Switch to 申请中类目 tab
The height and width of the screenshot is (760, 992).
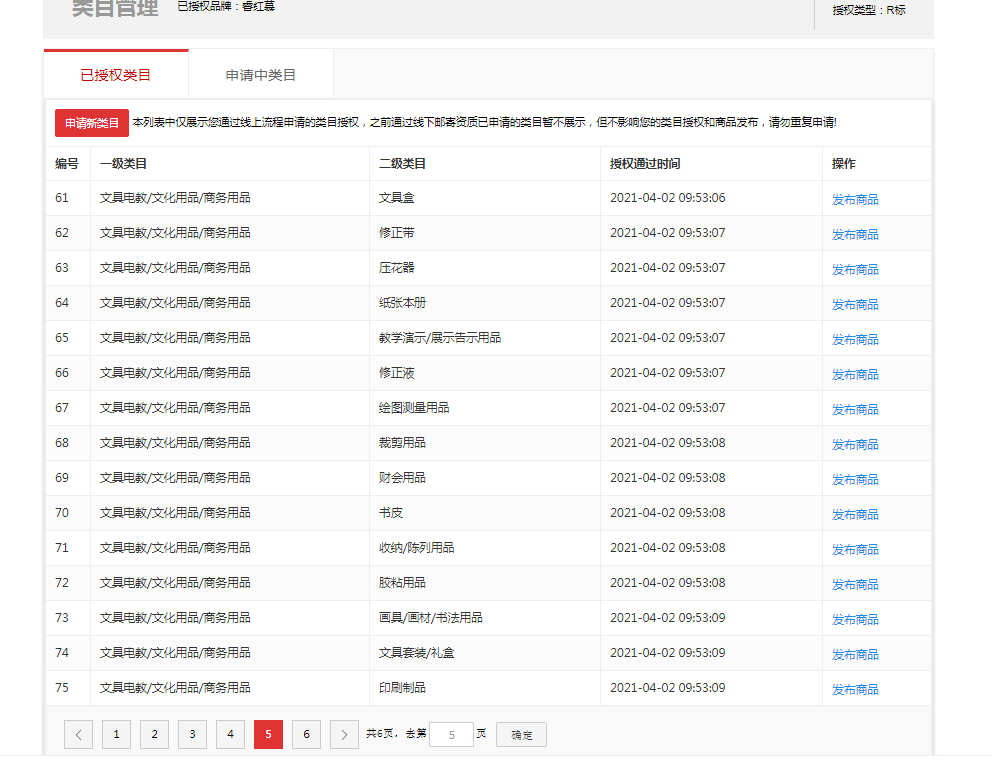click(261, 75)
